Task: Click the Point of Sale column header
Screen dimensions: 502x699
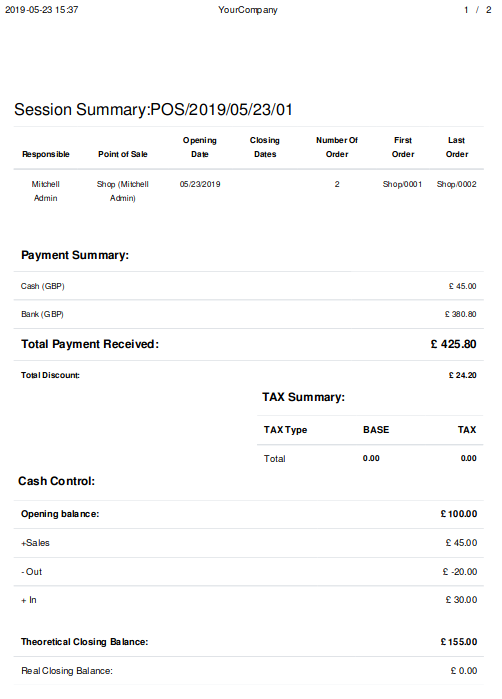Action: [123, 154]
